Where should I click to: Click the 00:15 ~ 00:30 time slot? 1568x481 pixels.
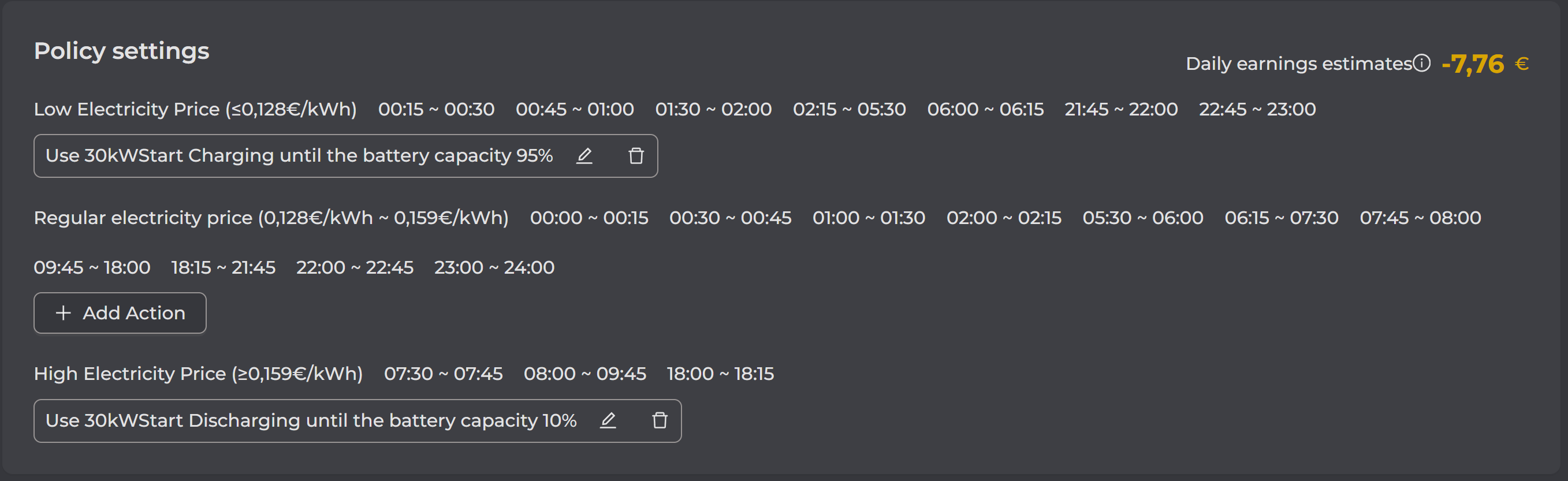pyautogui.click(x=436, y=110)
